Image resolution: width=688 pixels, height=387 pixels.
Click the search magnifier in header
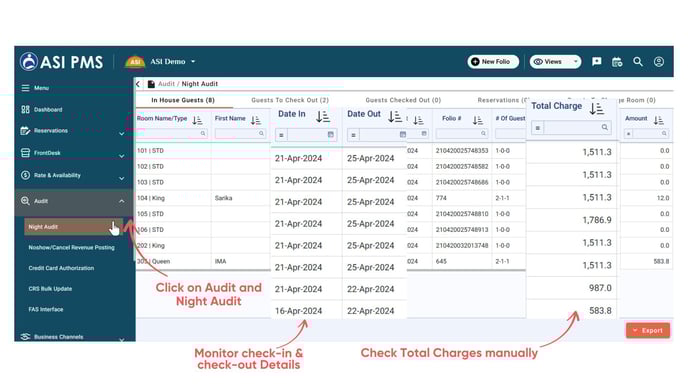pyautogui.click(x=638, y=62)
